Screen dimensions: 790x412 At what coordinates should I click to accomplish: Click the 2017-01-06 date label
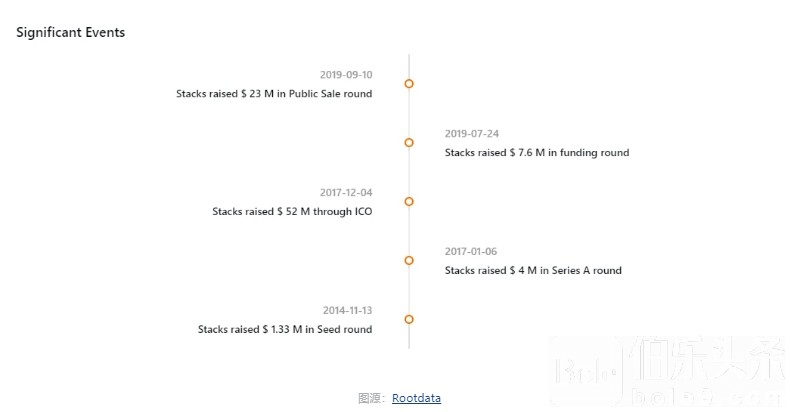pos(471,252)
